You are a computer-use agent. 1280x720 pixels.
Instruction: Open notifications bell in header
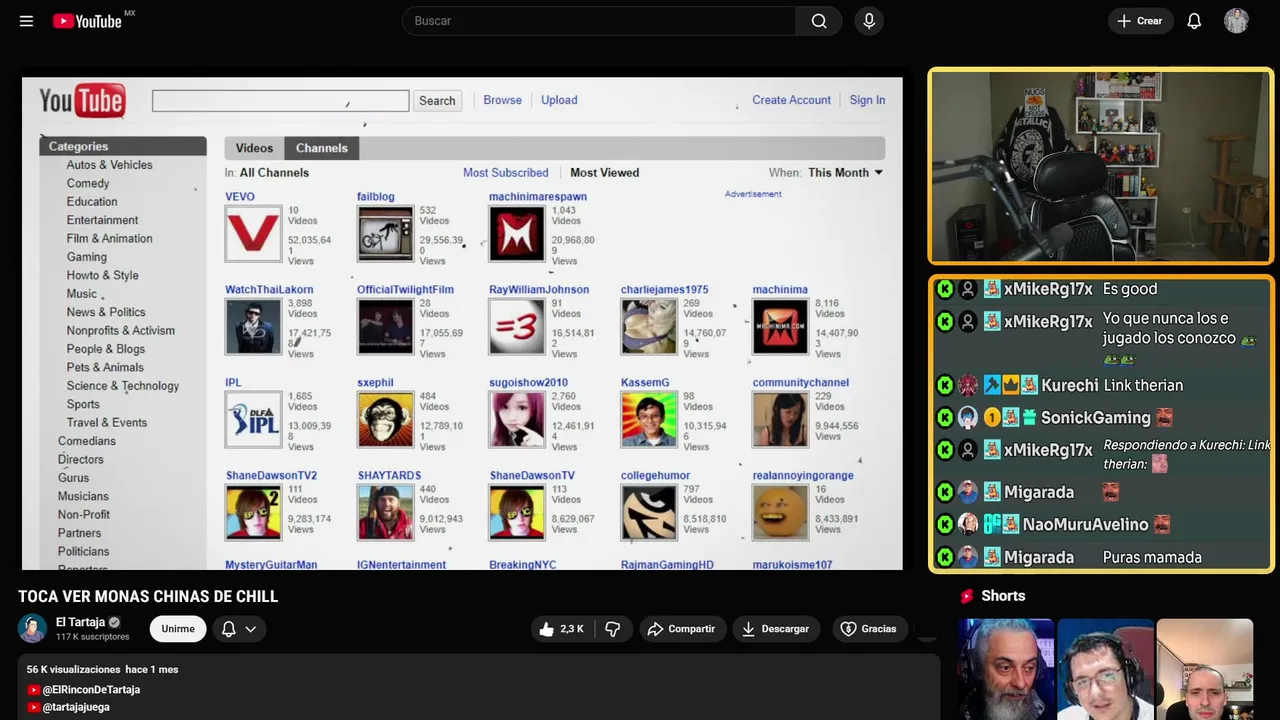click(1194, 21)
